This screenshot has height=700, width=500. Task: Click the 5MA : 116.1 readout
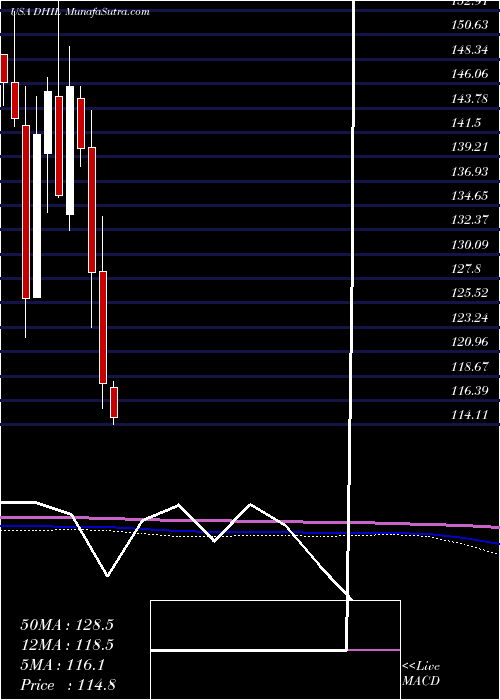(x=62, y=665)
